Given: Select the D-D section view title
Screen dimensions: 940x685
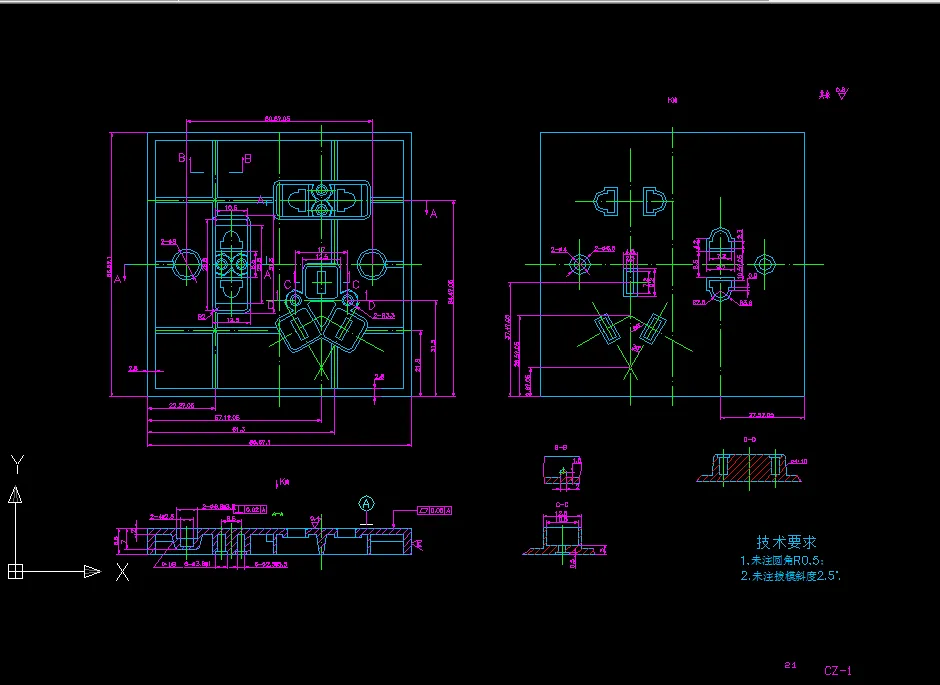Looking at the screenshot, I should point(749,439).
